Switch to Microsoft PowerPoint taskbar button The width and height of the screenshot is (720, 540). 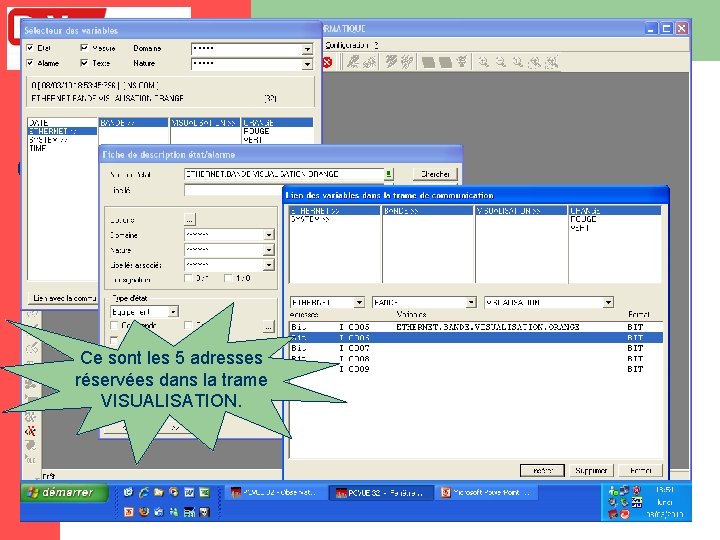click(x=487, y=493)
